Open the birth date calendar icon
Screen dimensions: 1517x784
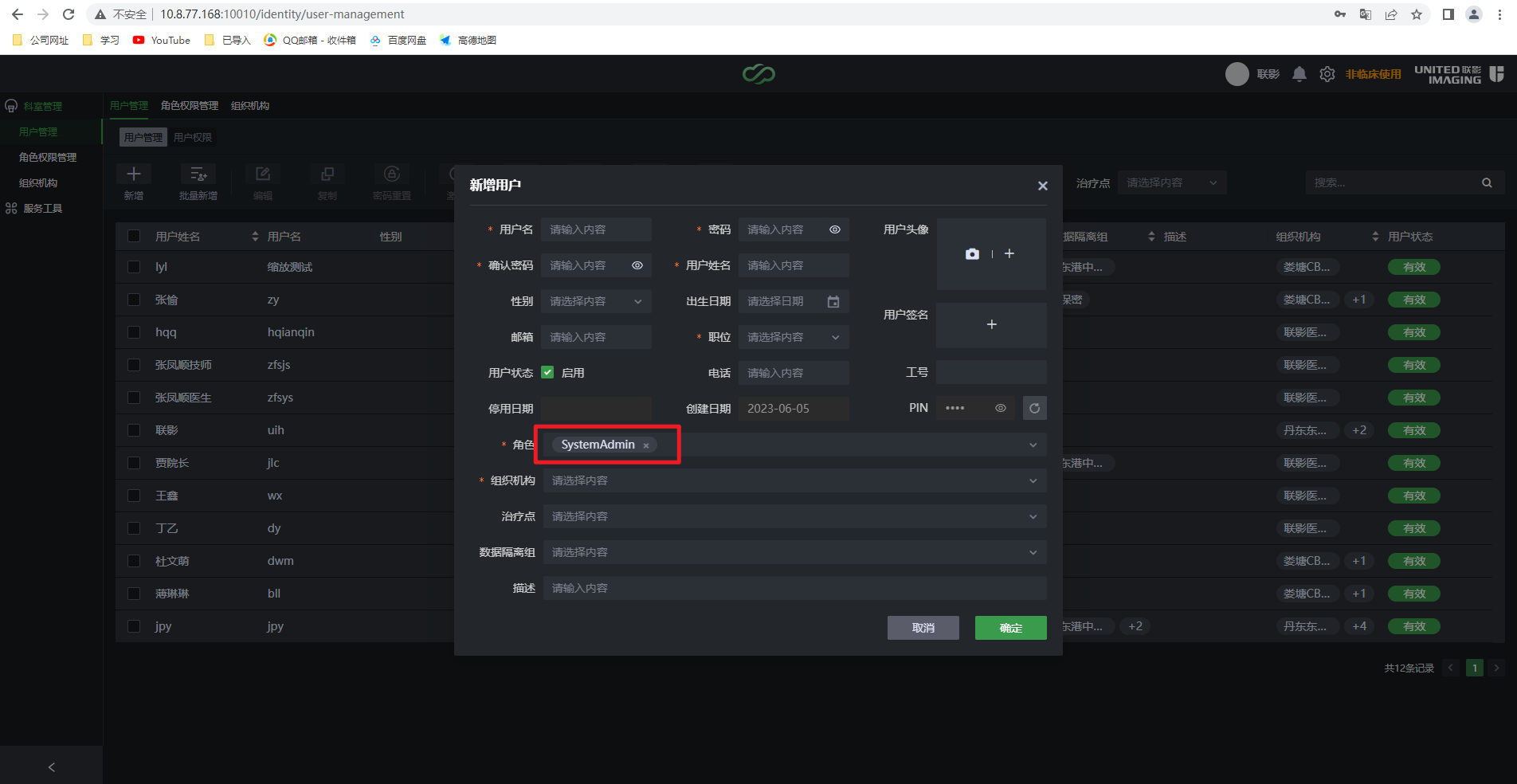[x=833, y=302]
